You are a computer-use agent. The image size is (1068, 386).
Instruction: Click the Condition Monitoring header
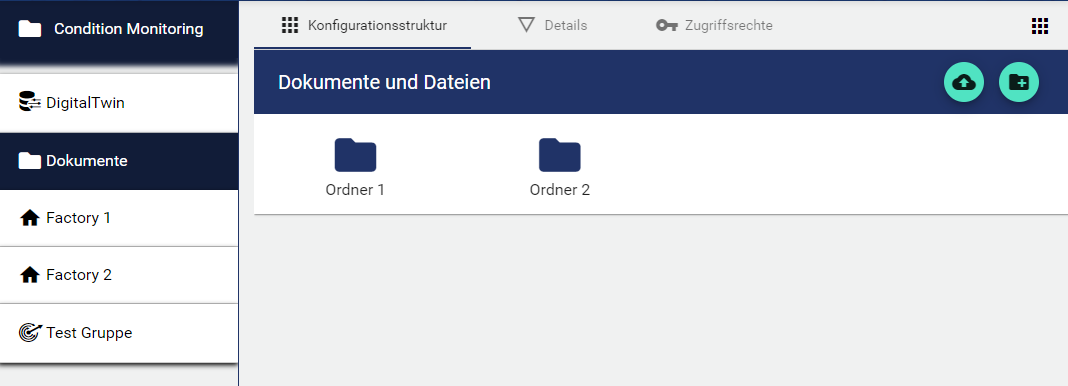point(119,29)
